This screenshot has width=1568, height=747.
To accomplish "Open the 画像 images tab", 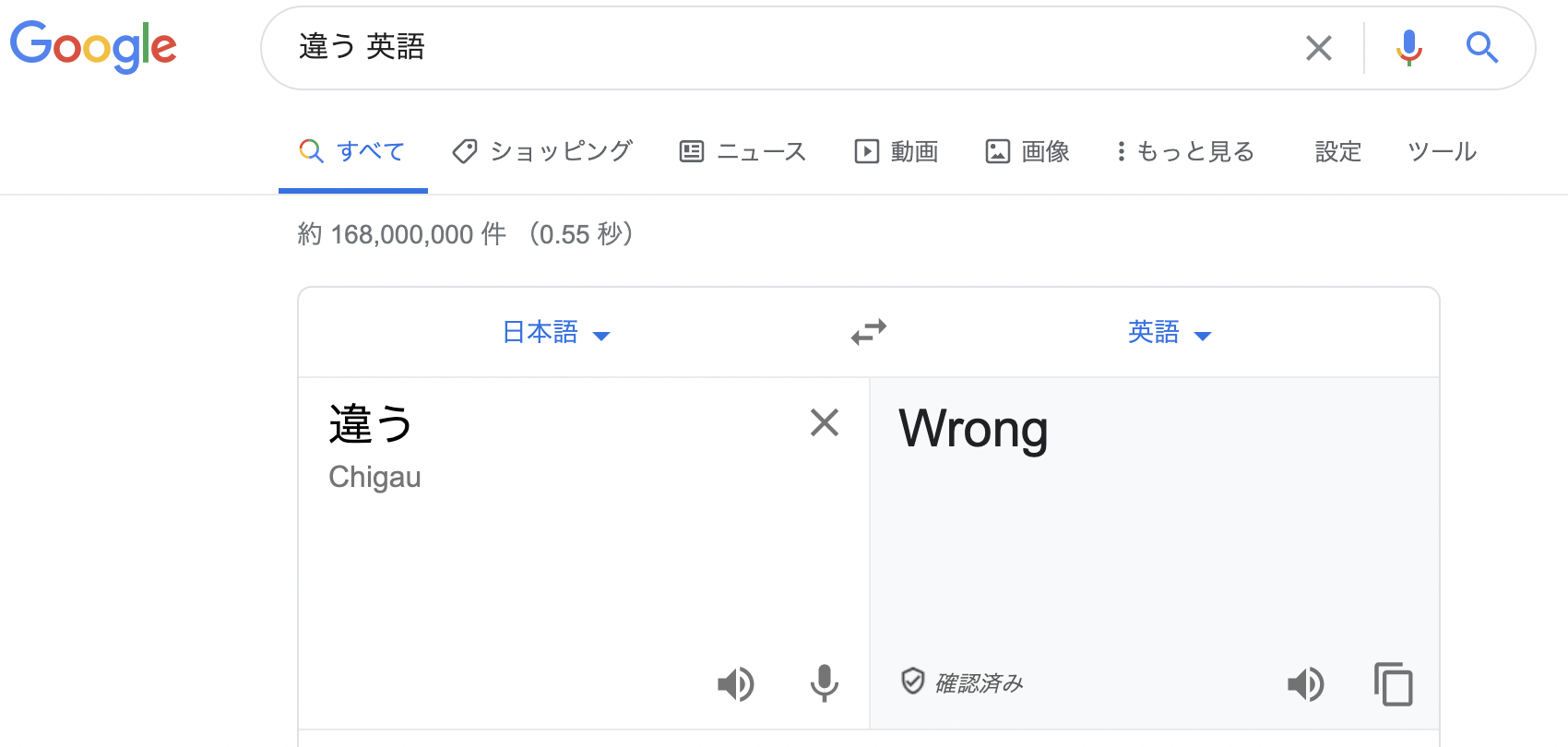I will tap(1028, 151).
